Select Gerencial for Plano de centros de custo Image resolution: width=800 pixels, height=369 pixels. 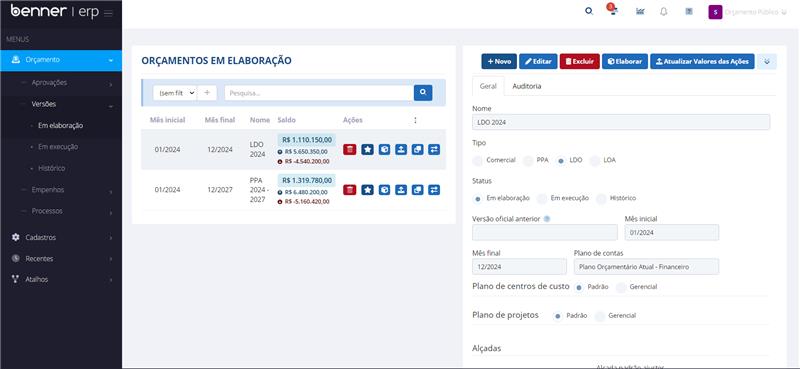click(621, 287)
